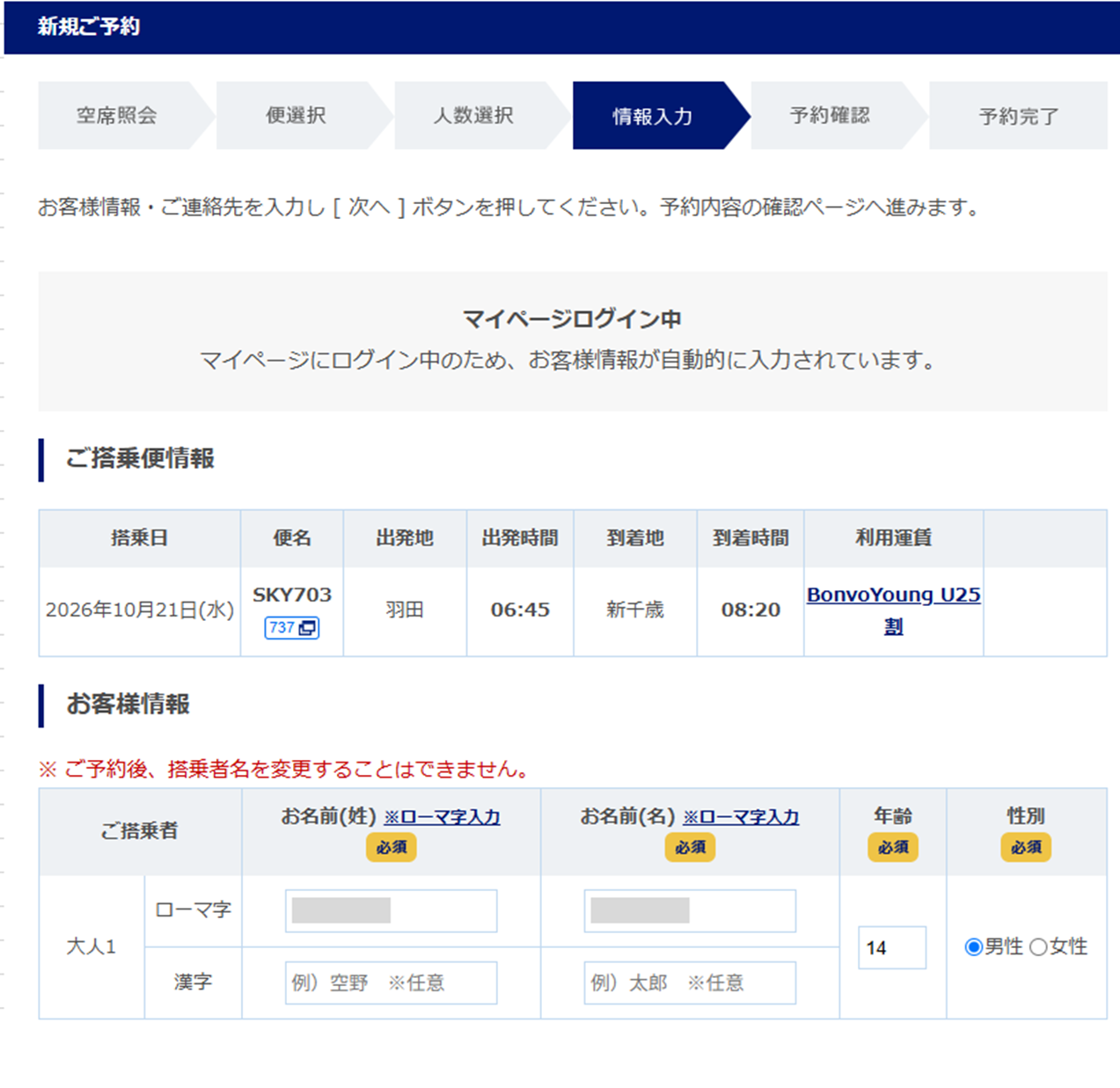Select the 女性 radio button
The image size is (1120, 1088).
pyautogui.click(x=1038, y=947)
